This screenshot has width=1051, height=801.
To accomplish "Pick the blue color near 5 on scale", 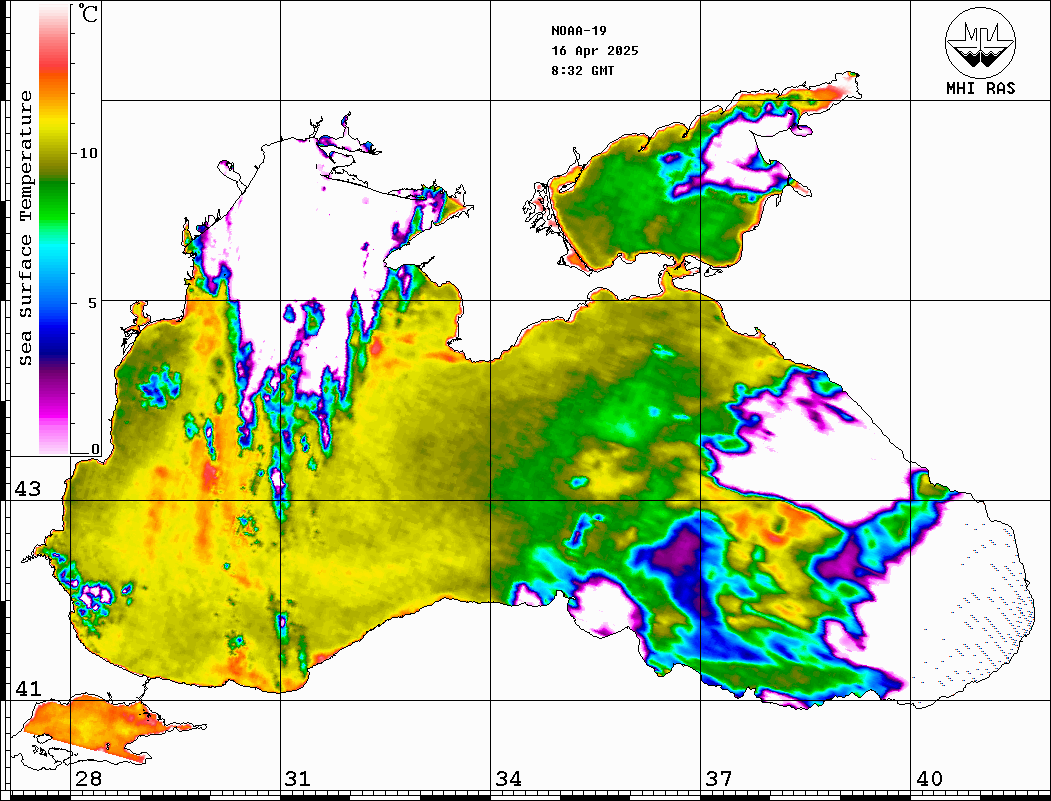I will (54, 302).
